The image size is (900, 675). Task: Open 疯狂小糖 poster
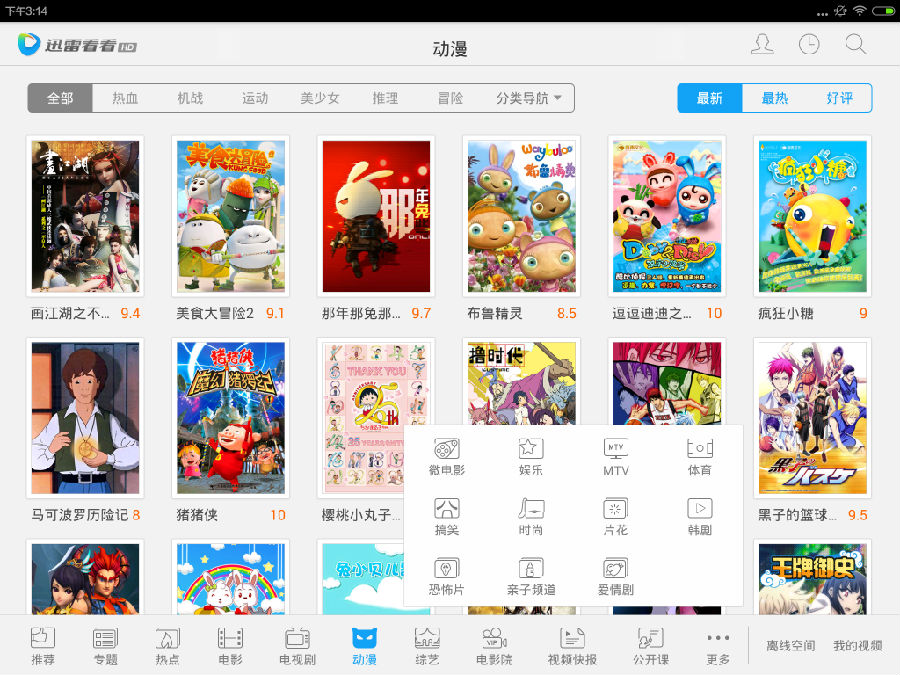click(812, 216)
